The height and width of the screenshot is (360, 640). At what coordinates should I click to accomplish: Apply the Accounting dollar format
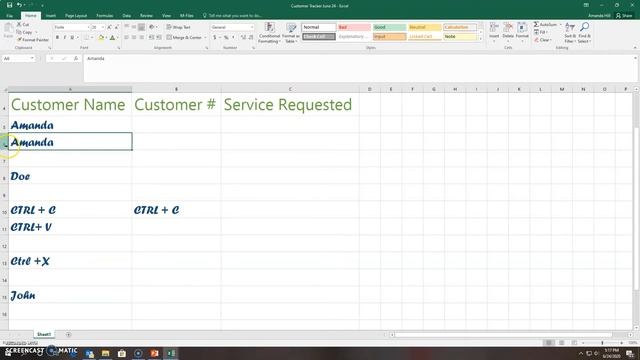tap(215, 37)
